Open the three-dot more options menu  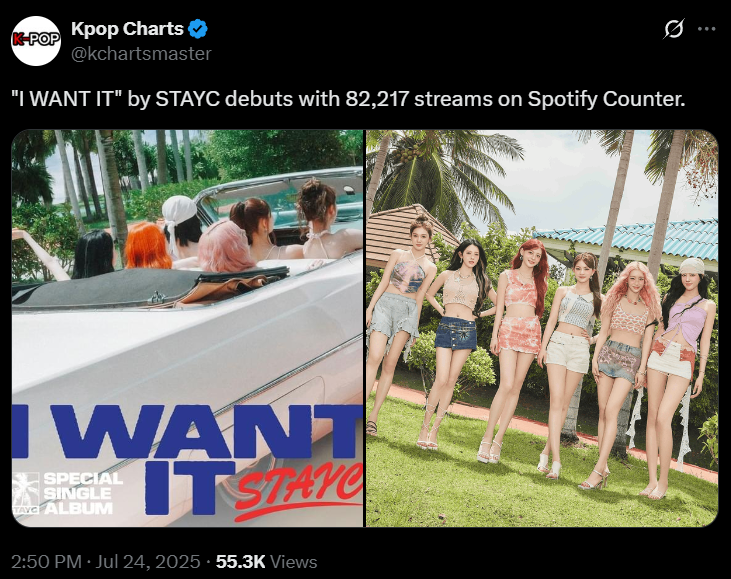coord(706,29)
